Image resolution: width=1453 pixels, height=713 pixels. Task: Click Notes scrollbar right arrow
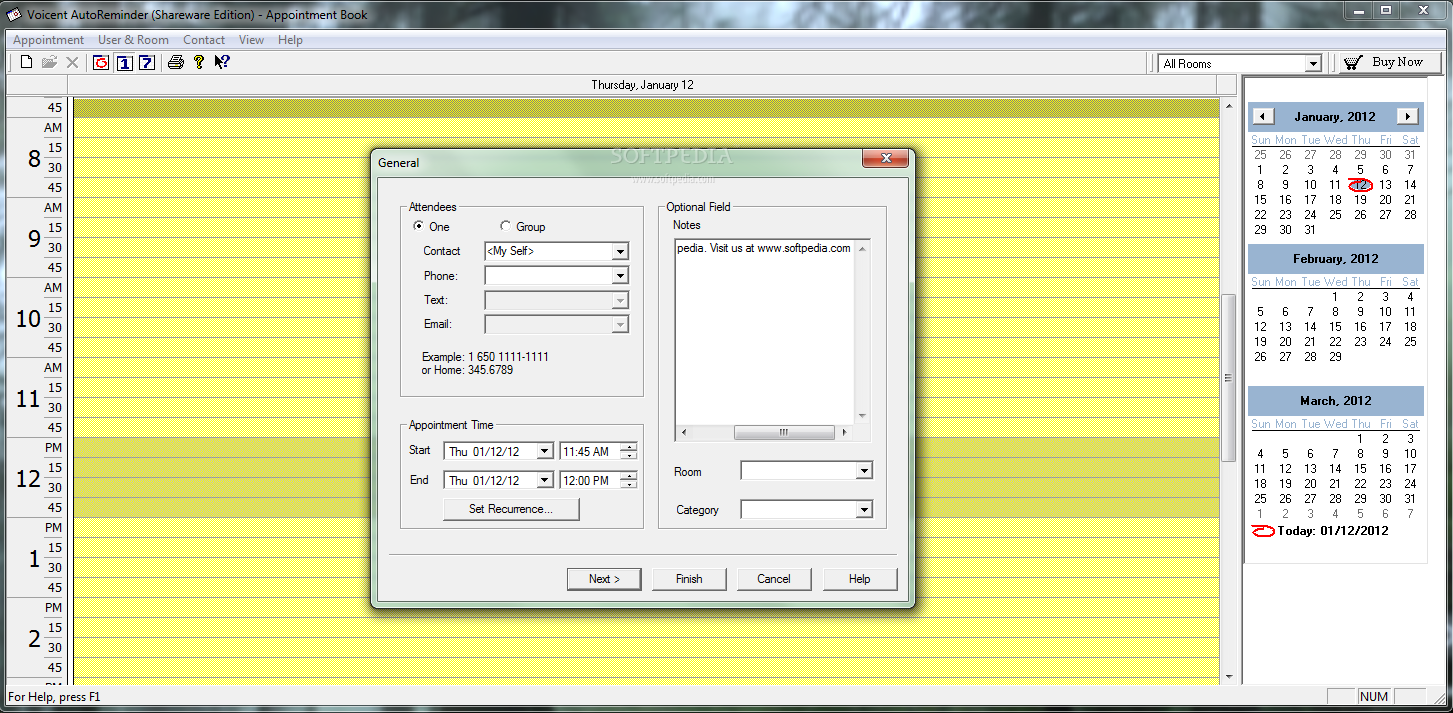pyautogui.click(x=844, y=433)
